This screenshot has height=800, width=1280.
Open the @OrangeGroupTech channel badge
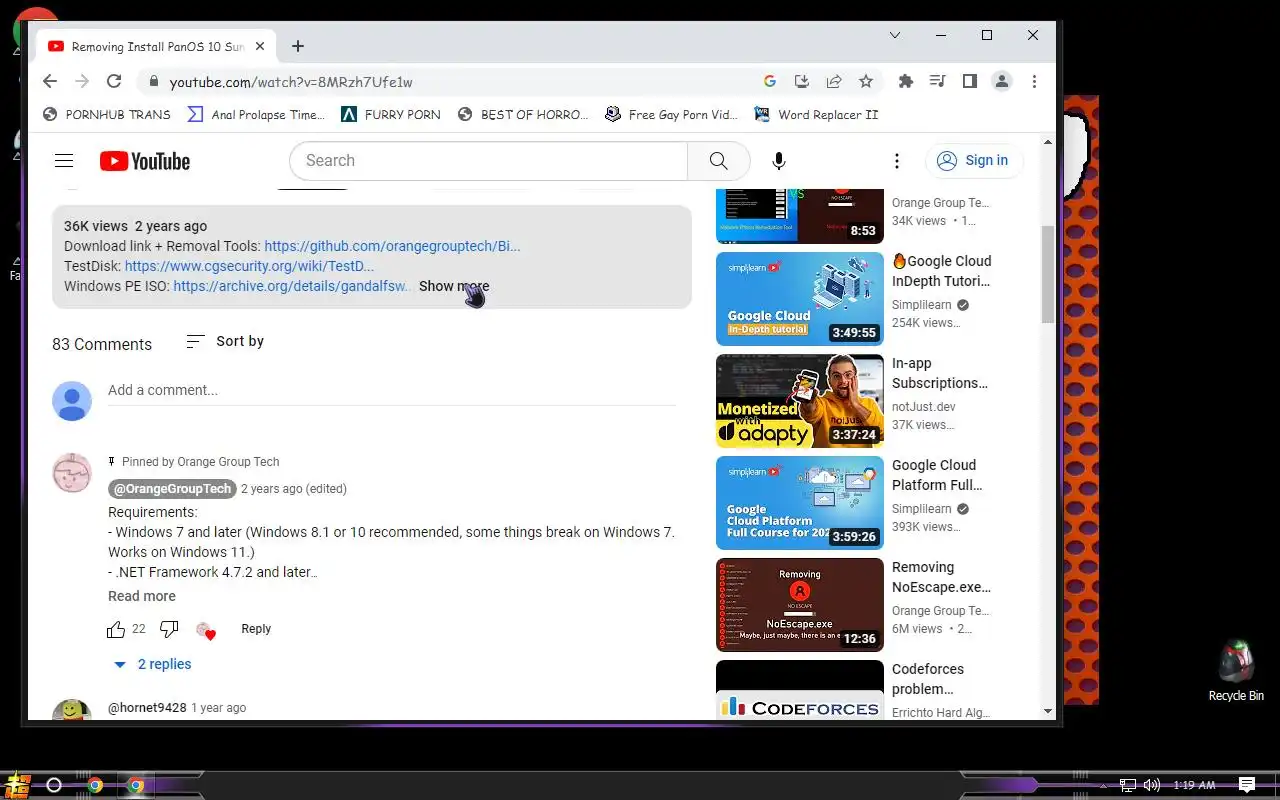172,489
